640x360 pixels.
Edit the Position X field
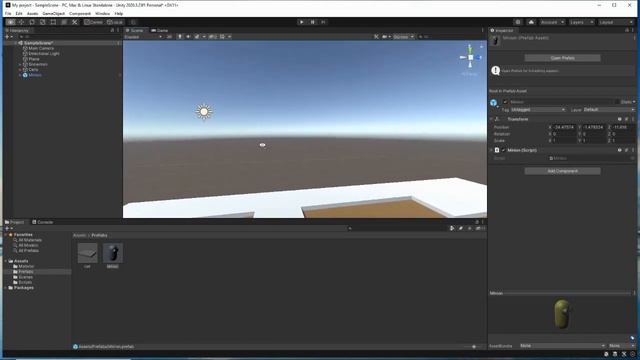tap(564, 127)
